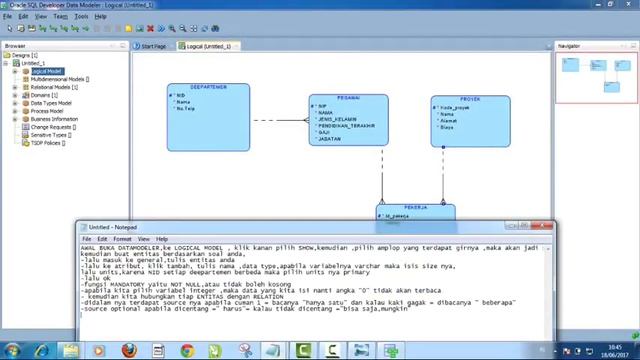Expand the Business Information node
The width and height of the screenshot is (640, 360).
(x=15, y=119)
